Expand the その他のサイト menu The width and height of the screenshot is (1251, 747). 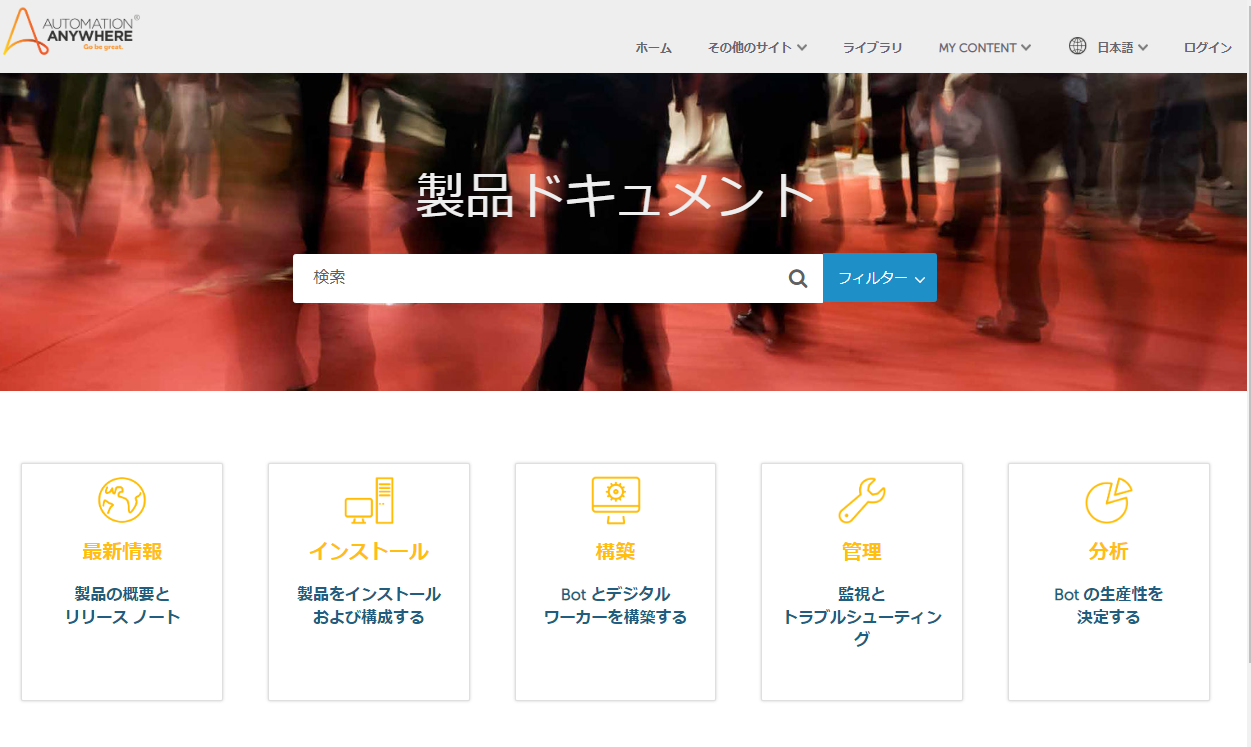tap(757, 47)
